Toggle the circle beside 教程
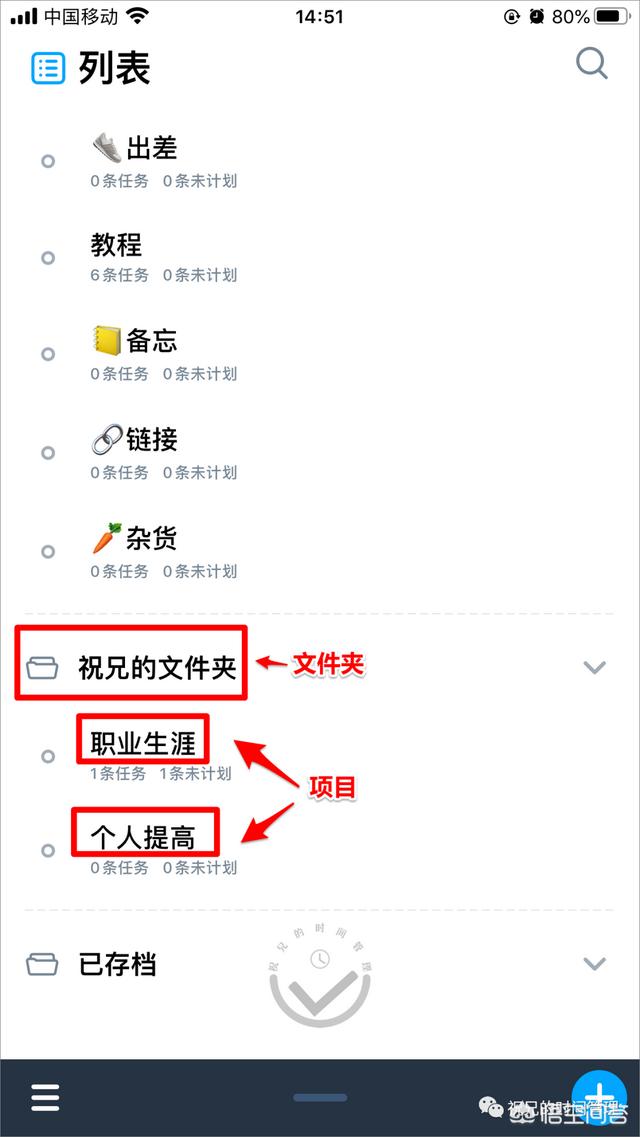 tap(48, 258)
